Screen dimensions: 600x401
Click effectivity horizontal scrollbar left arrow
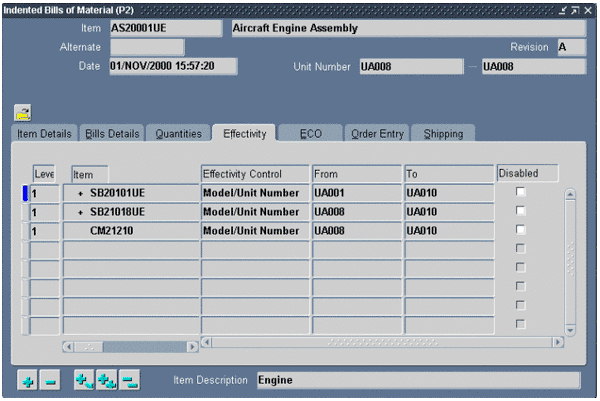[206, 342]
